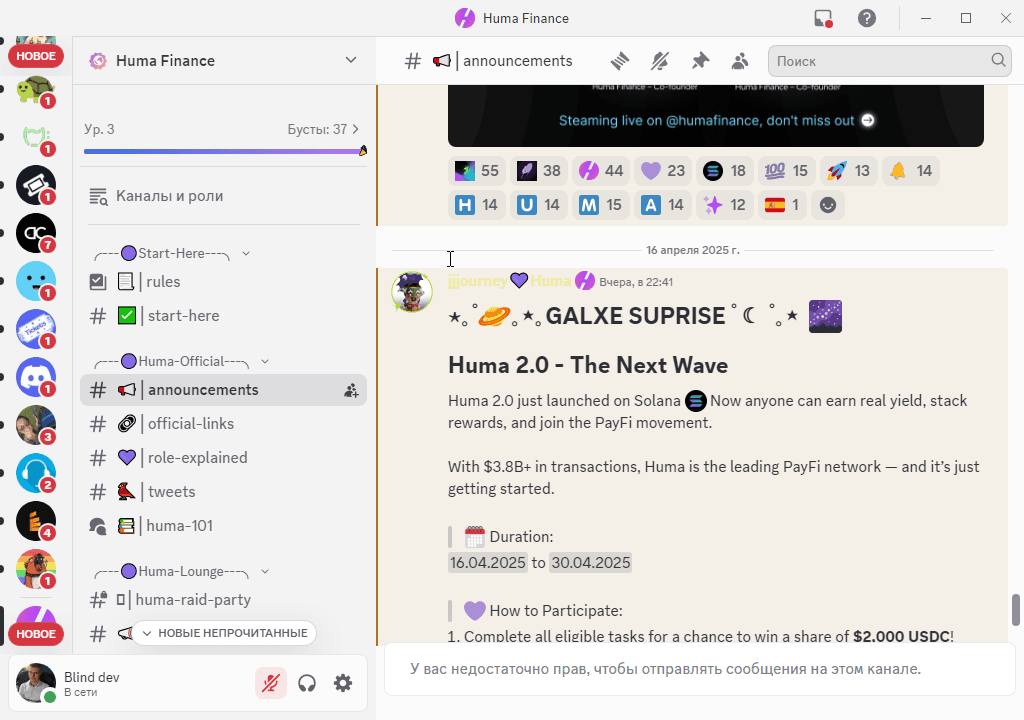Switch to the role-explained channel

pyautogui.click(x=223, y=458)
